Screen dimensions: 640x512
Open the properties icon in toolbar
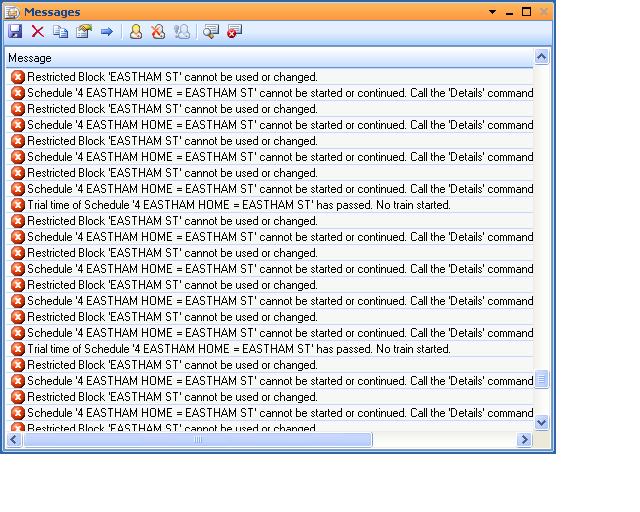click(x=84, y=32)
